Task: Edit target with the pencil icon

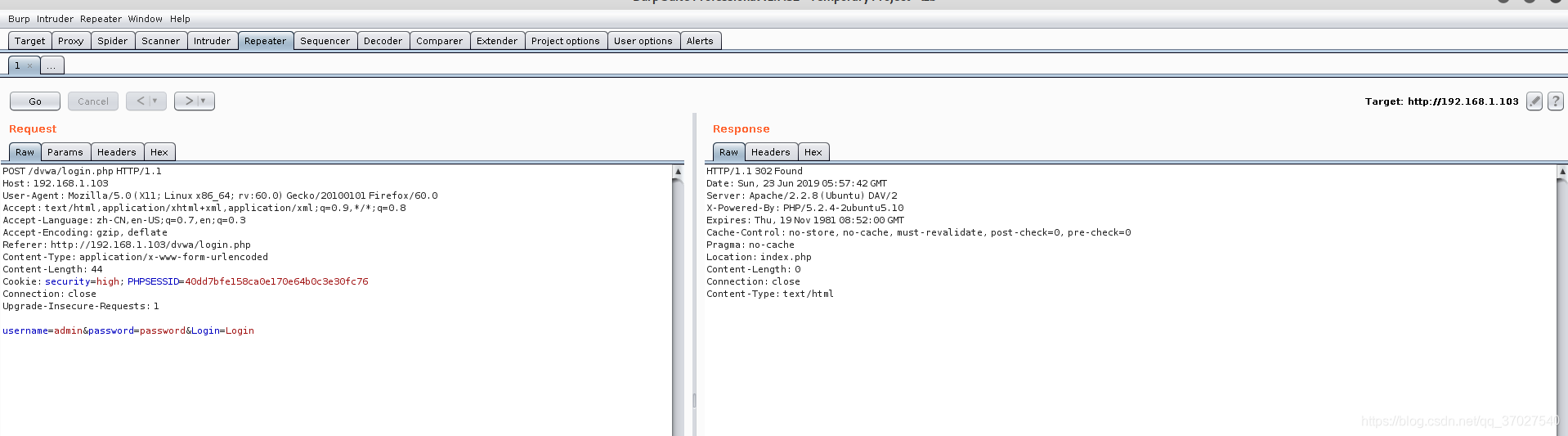Action: [1534, 101]
